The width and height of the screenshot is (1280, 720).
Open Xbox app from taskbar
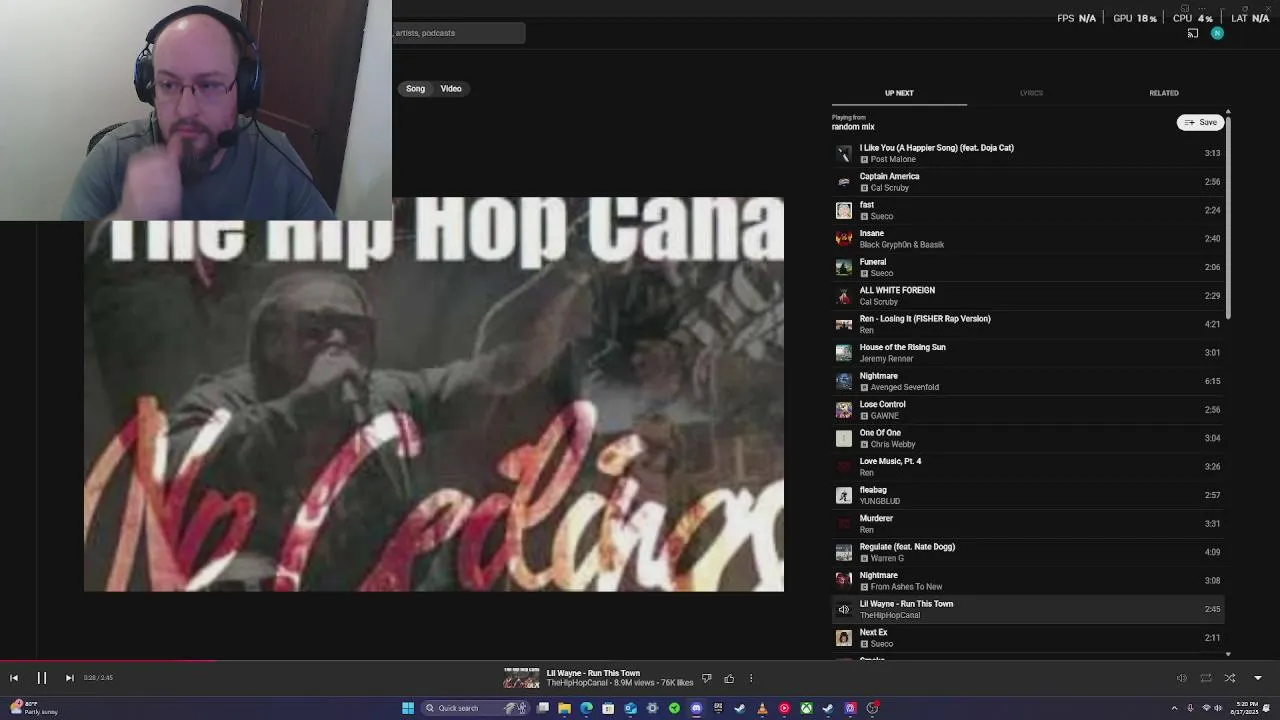pyautogui.click(x=806, y=708)
